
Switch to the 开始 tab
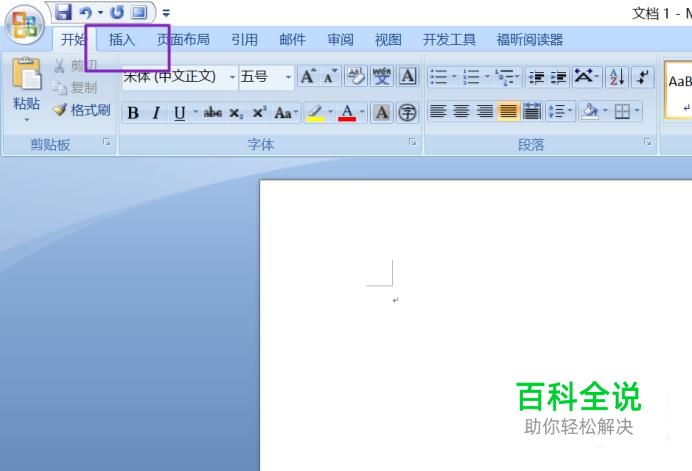[73, 40]
